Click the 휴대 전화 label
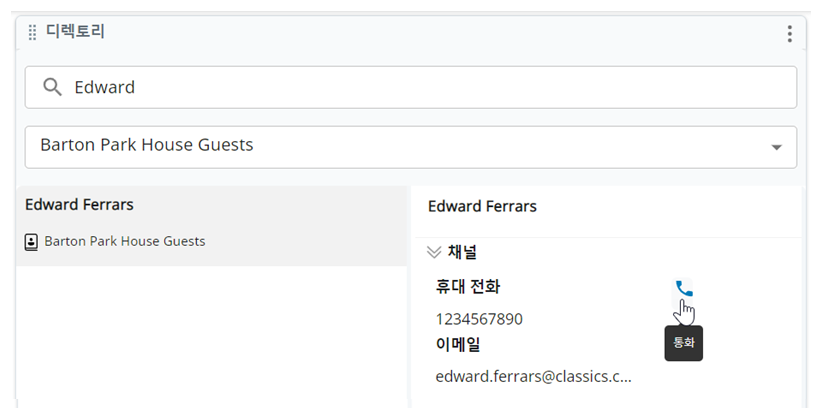823x414 pixels. click(468, 286)
